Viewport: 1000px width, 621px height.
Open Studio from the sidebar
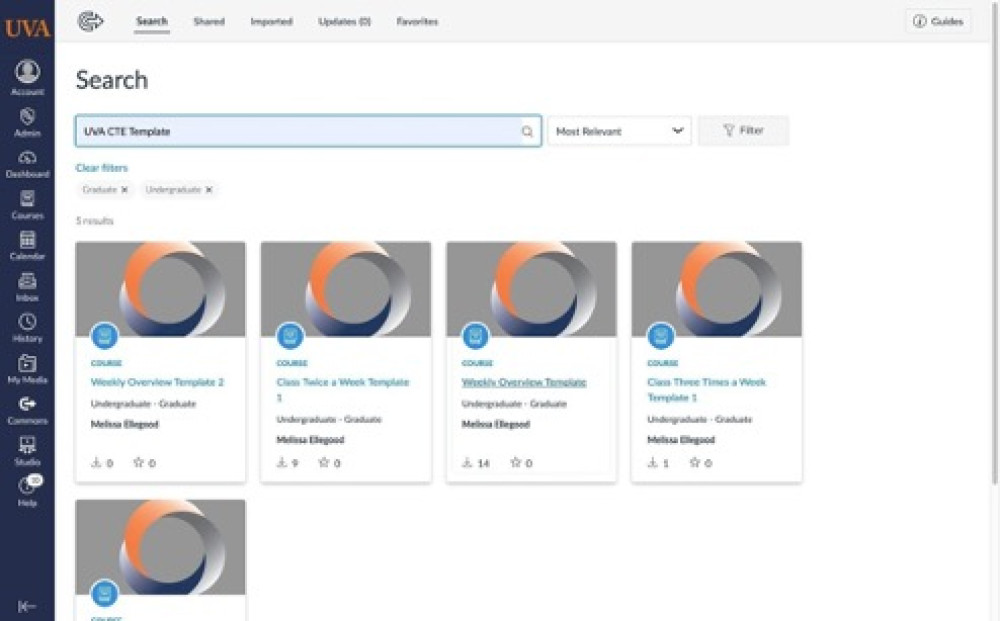[x=27, y=451]
